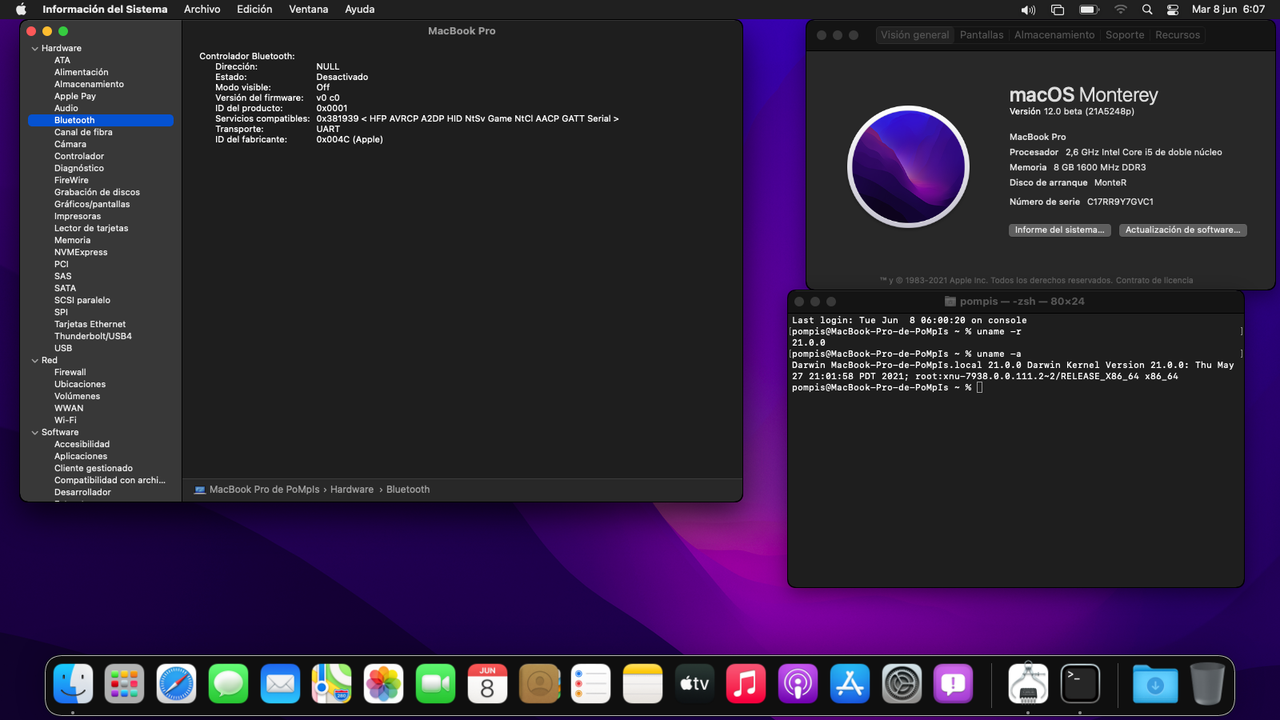Open Contacts app in the Dock
This screenshot has height=720, width=1280.
[540, 684]
